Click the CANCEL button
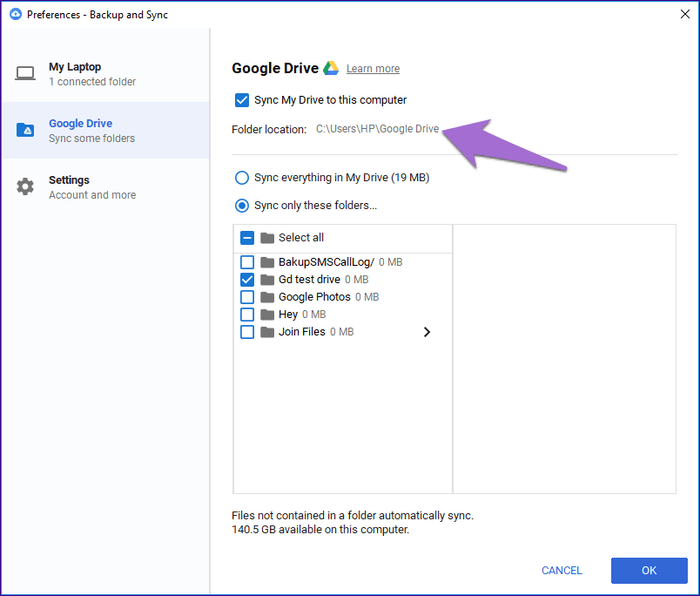This screenshot has height=596, width=700. pos(562,571)
